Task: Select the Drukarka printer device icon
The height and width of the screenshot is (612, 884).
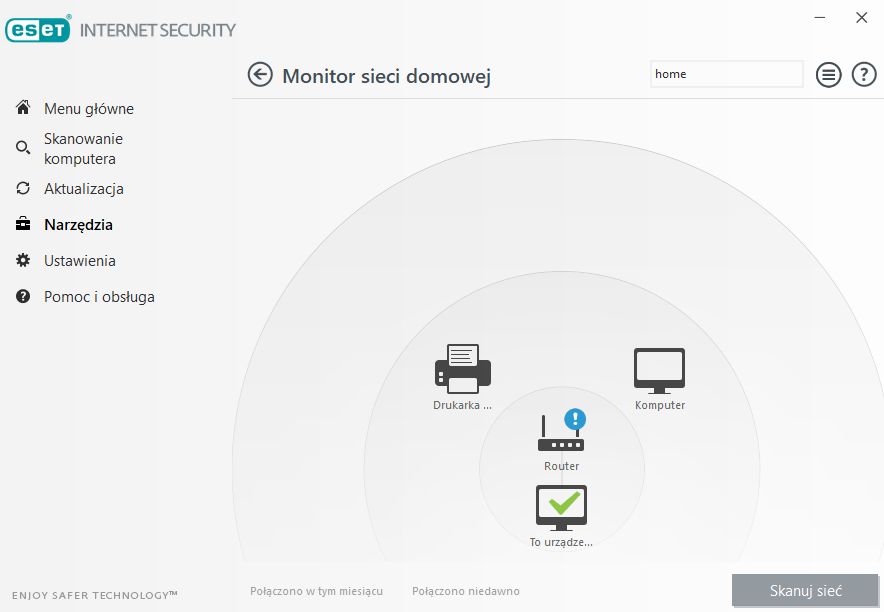Action: 463,369
